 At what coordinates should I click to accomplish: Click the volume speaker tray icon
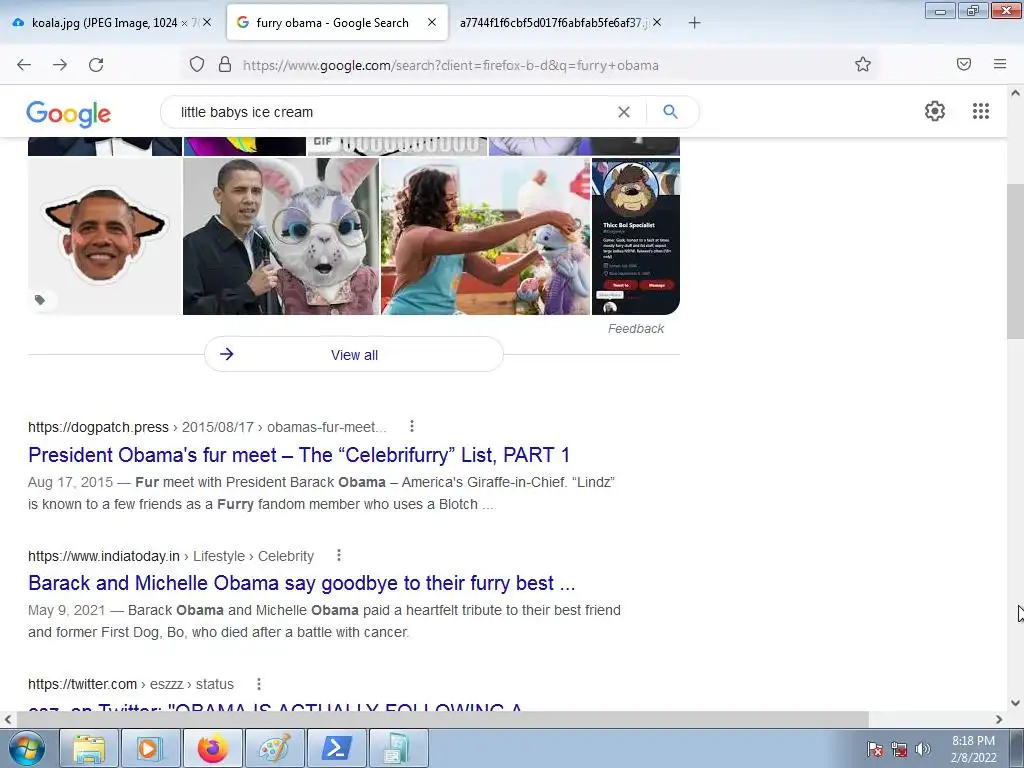tap(922, 749)
